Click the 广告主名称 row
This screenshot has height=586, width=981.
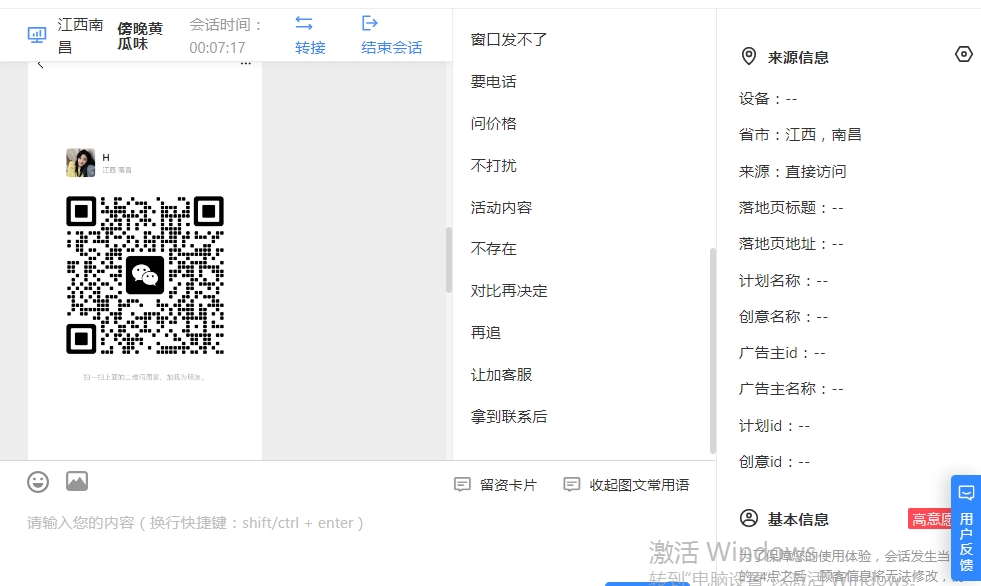(791, 389)
